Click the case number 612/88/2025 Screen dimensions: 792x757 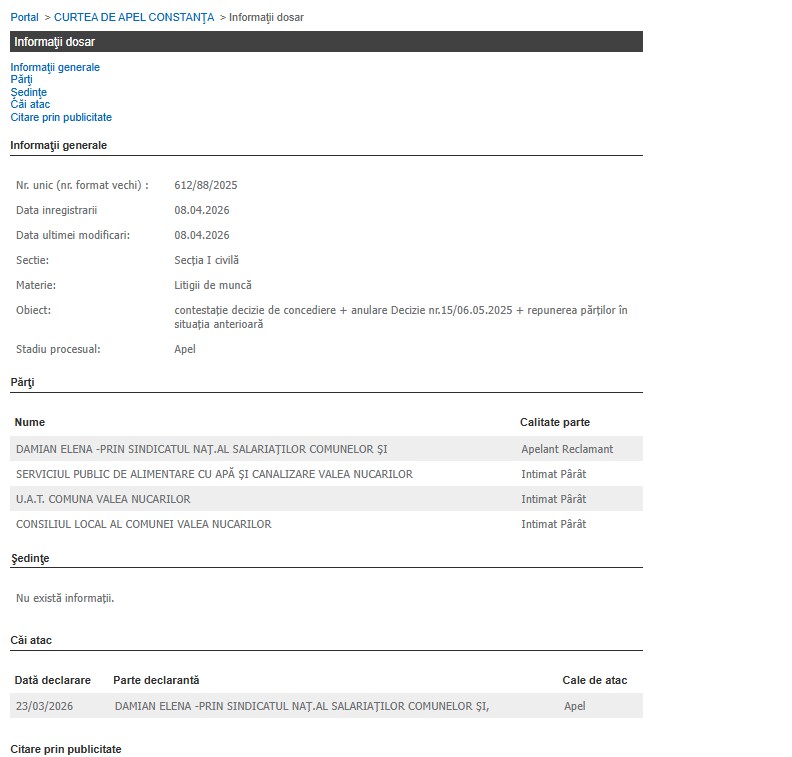[x=205, y=185]
